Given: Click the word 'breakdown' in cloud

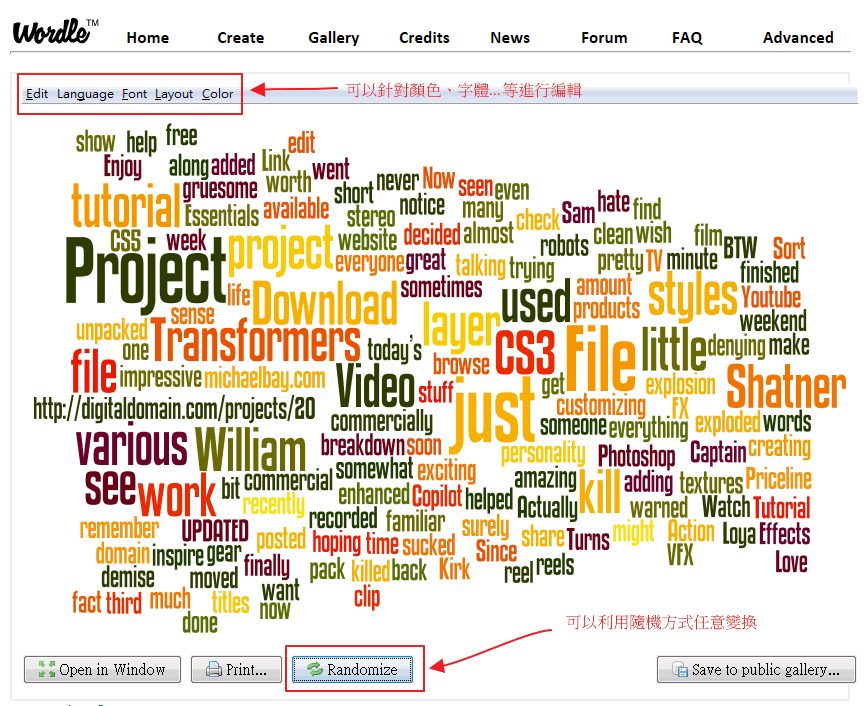Looking at the screenshot, I should (363, 445).
